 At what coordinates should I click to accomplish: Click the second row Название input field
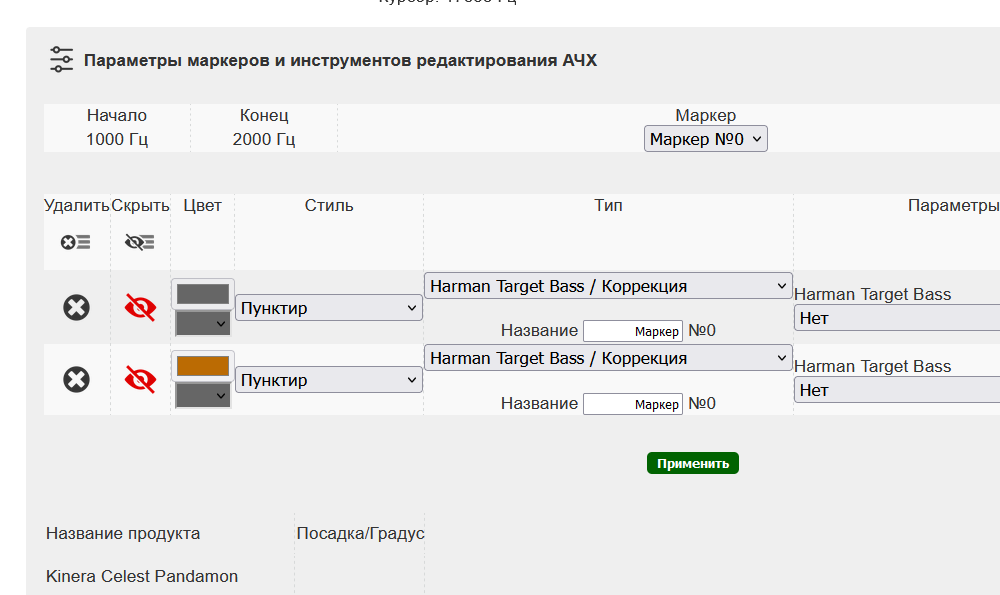coord(632,404)
